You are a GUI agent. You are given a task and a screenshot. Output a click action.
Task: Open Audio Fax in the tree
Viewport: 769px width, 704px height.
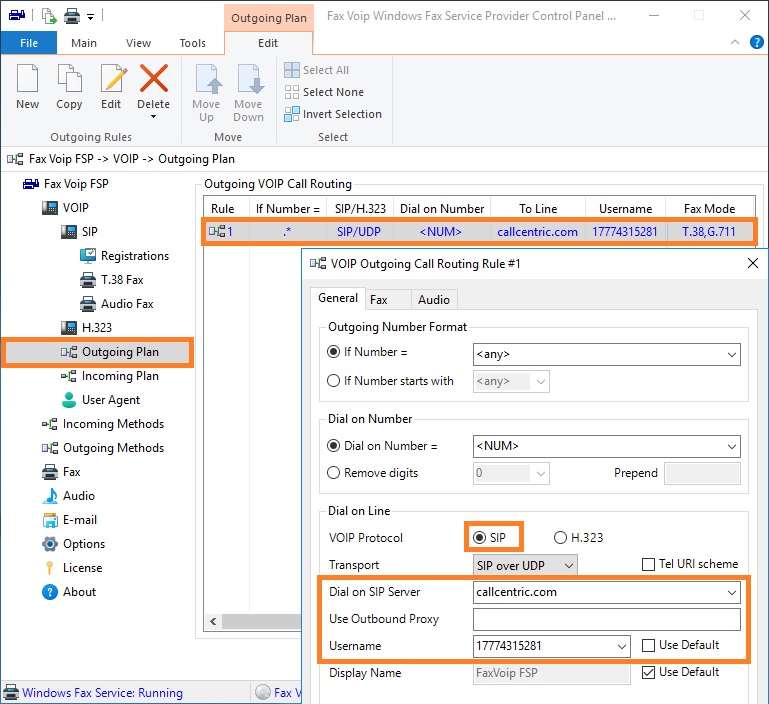(x=117, y=304)
